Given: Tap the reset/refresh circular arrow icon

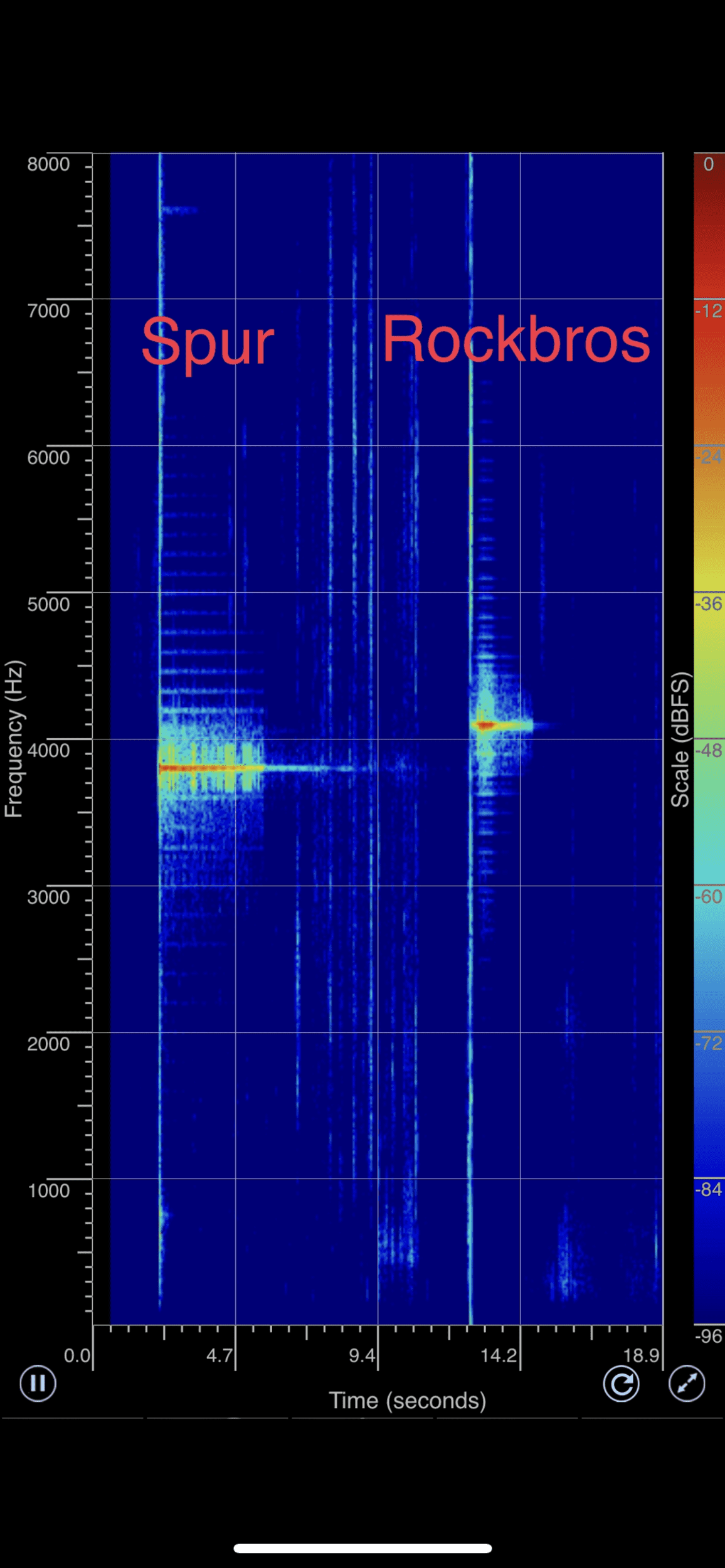Looking at the screenshot, I should 621,1384.
